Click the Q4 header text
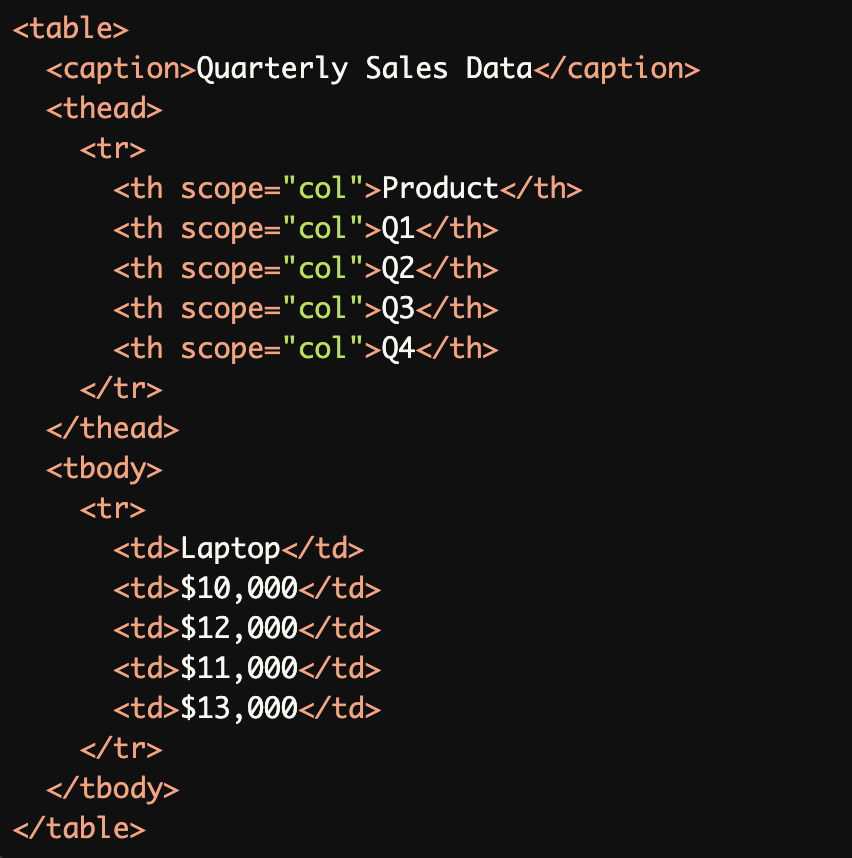The height and width of the screenshot is (858, 852). point(398,348)
